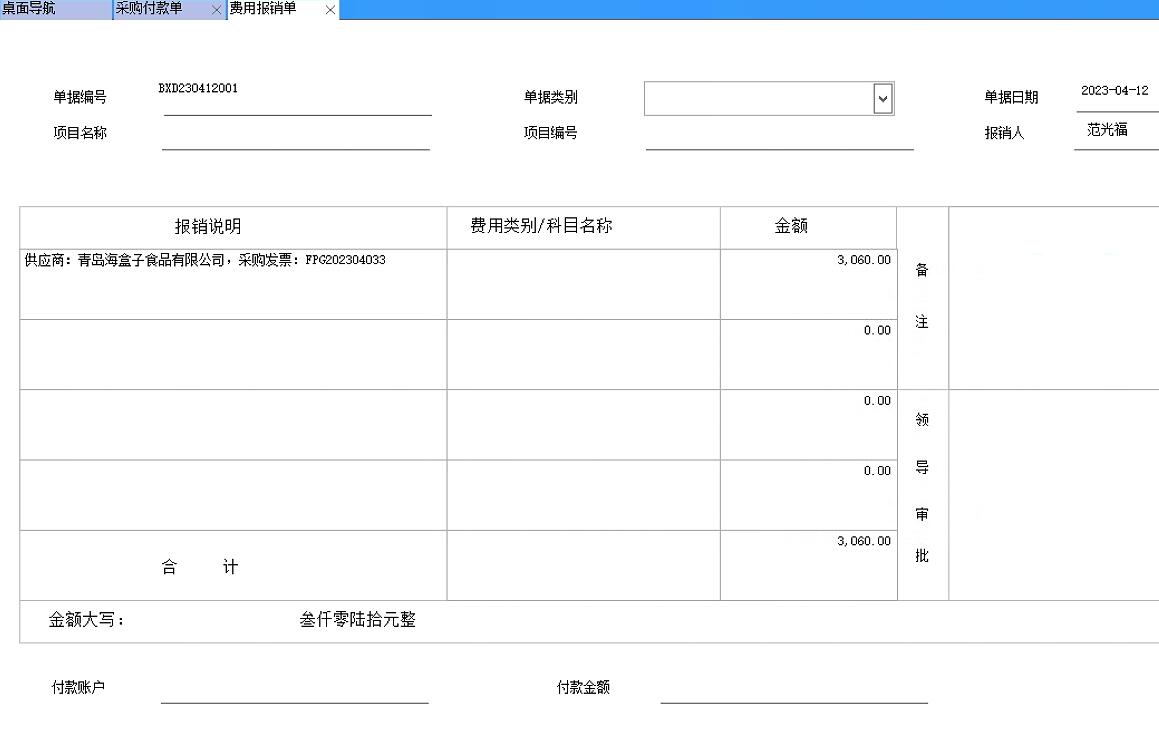Image resolution: width=1159 pixels, height=730 pixels.
Task: Focus the 付款账户 input field
Action: 294,689
